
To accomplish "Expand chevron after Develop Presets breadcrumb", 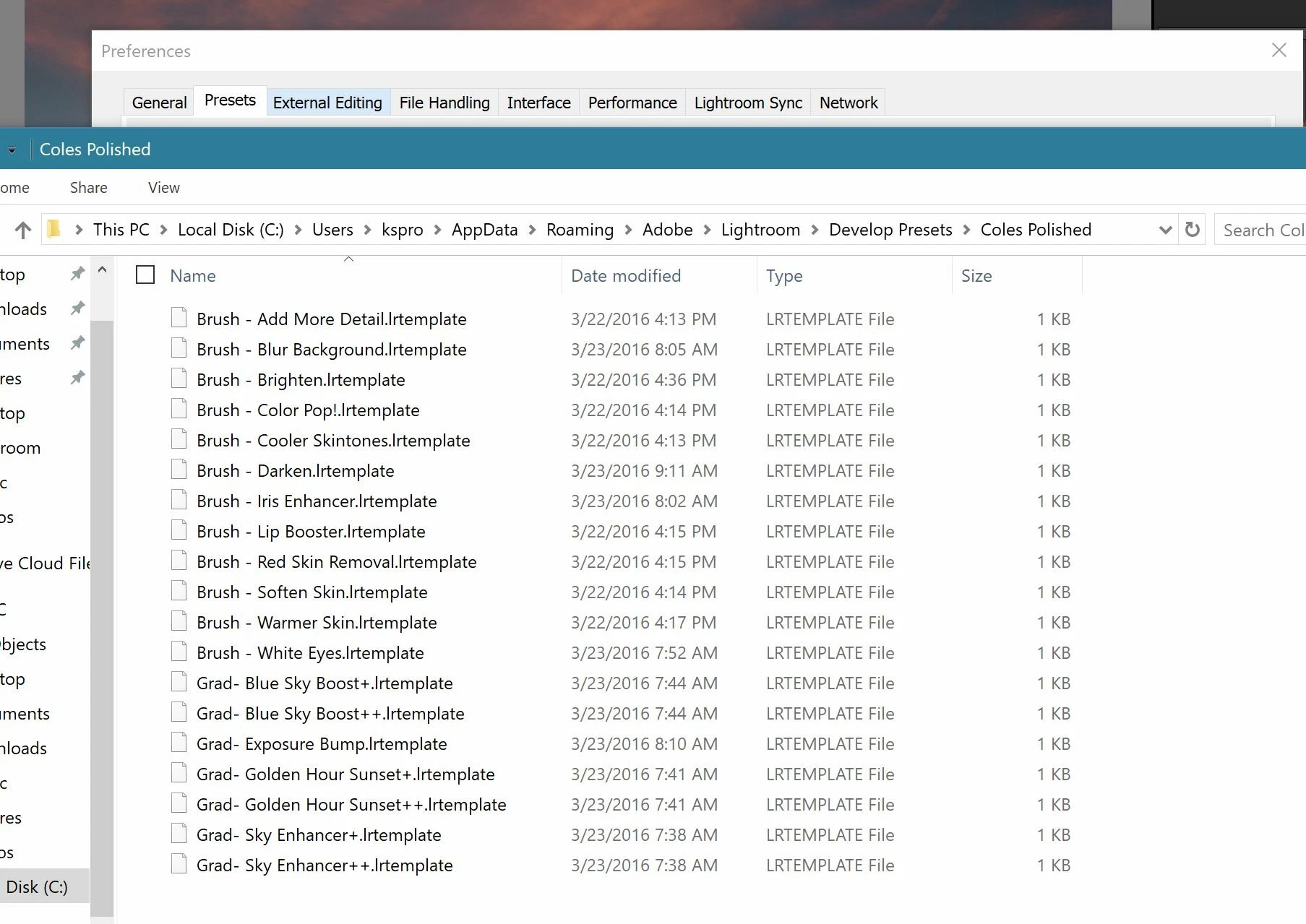I will (966, 230).
